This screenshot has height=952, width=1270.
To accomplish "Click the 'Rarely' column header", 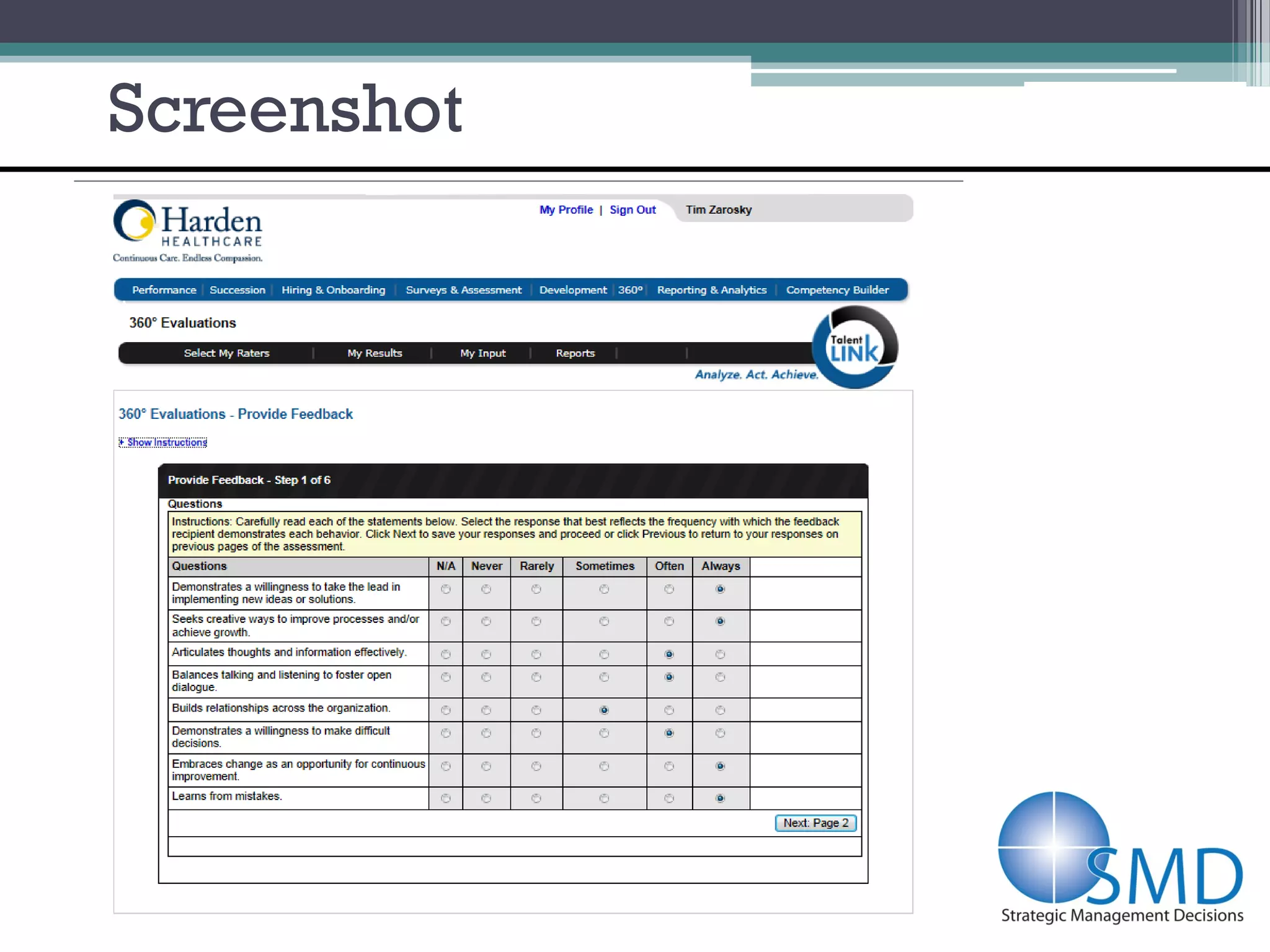I will [x=536, y=566].
